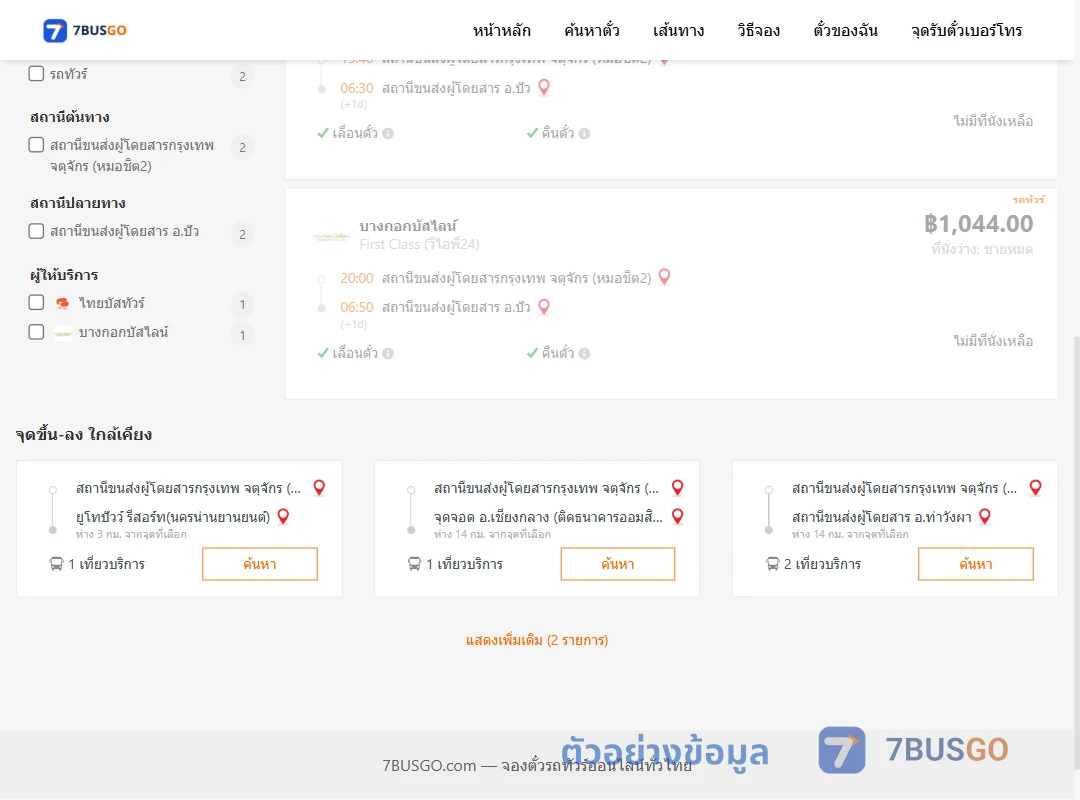The width and height of the screenshot is (1080, 800).
Task: Click info icon beside คืนตั๋ว on 06:50 trip
Action: pyautogui.click(x=585, y=353)
